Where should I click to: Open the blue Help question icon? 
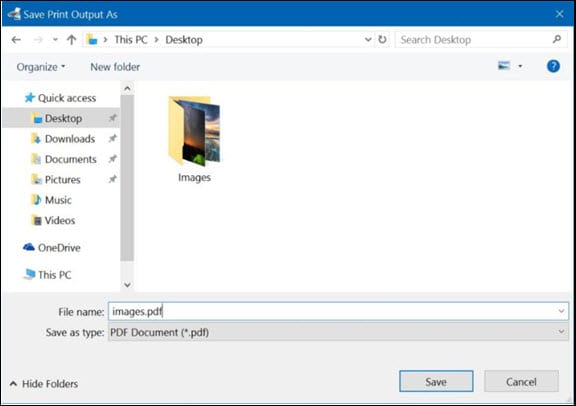click(x=553, y=67)
